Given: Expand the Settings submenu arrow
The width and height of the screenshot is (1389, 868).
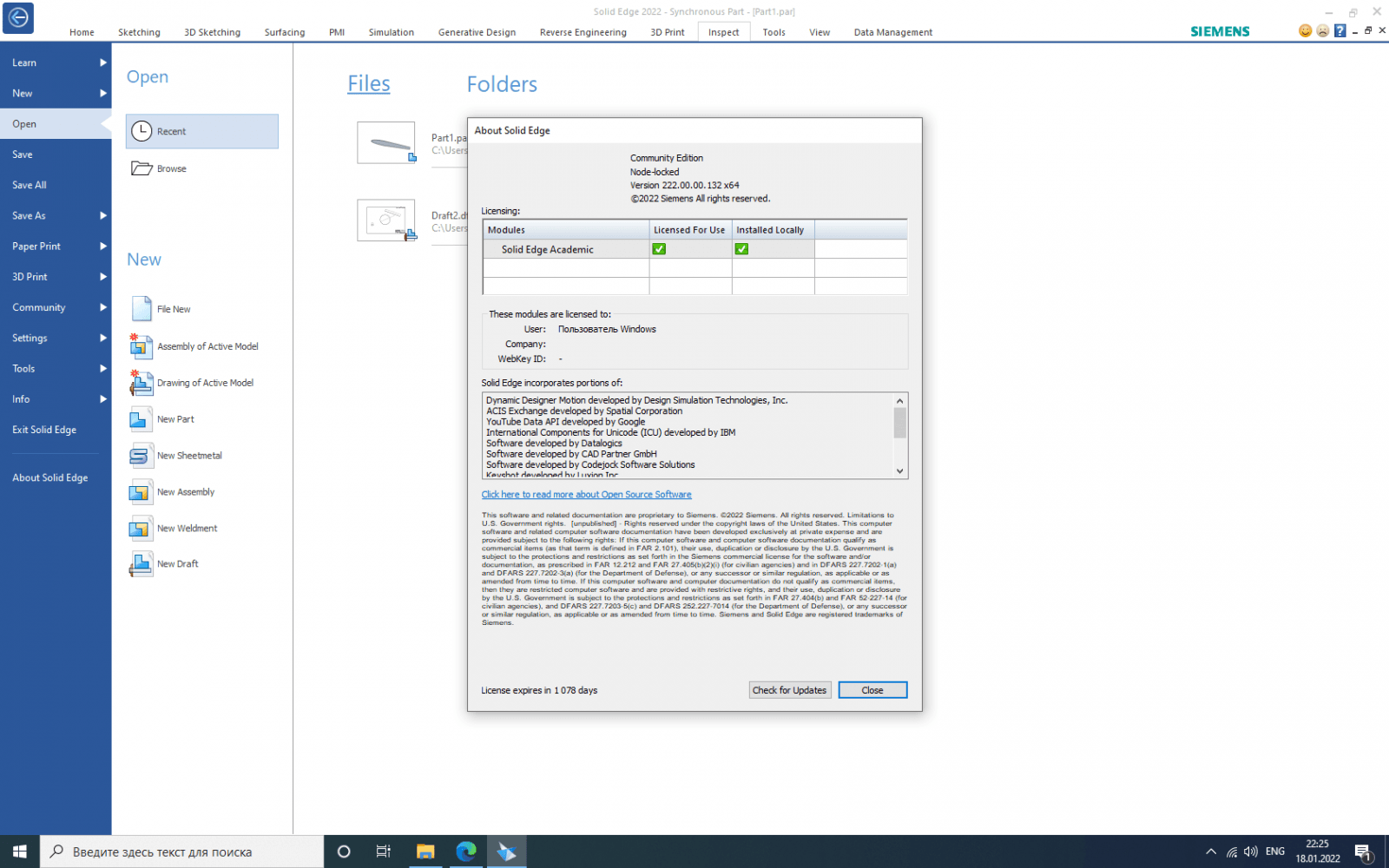Looking at the screenshot, I should [103, 338].
